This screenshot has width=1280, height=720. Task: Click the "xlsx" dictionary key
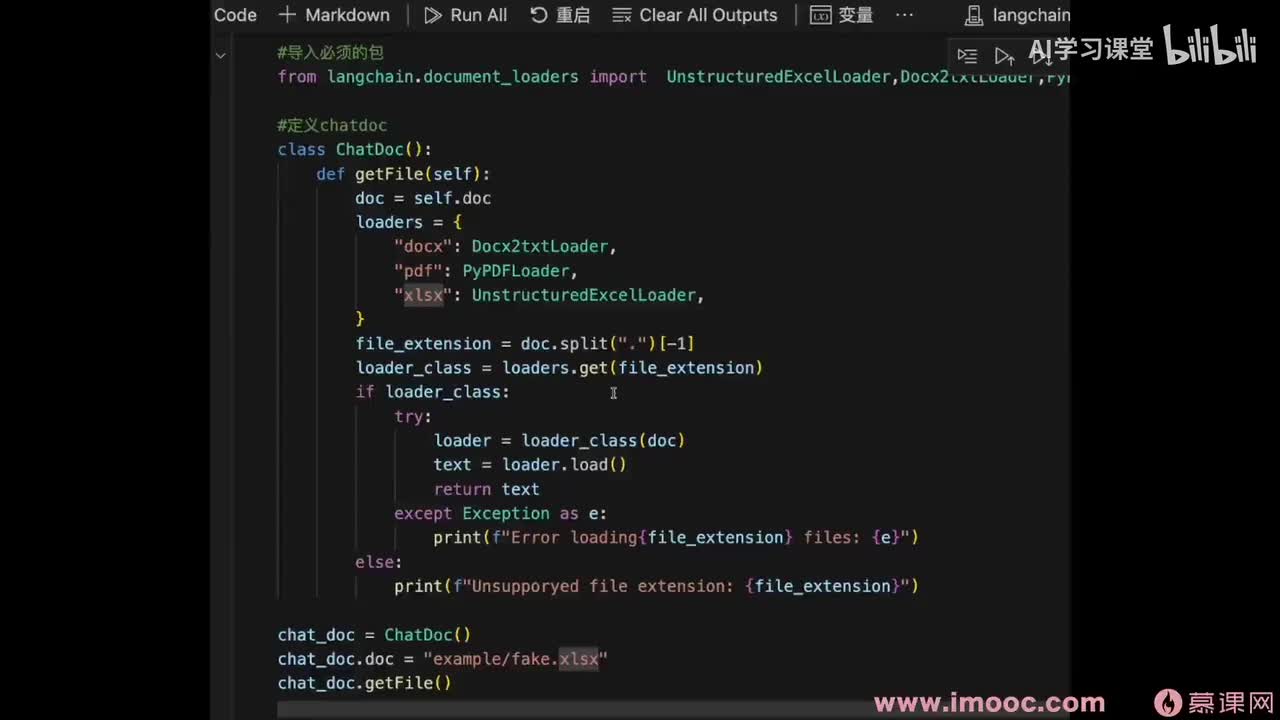[x=423, y=295]
